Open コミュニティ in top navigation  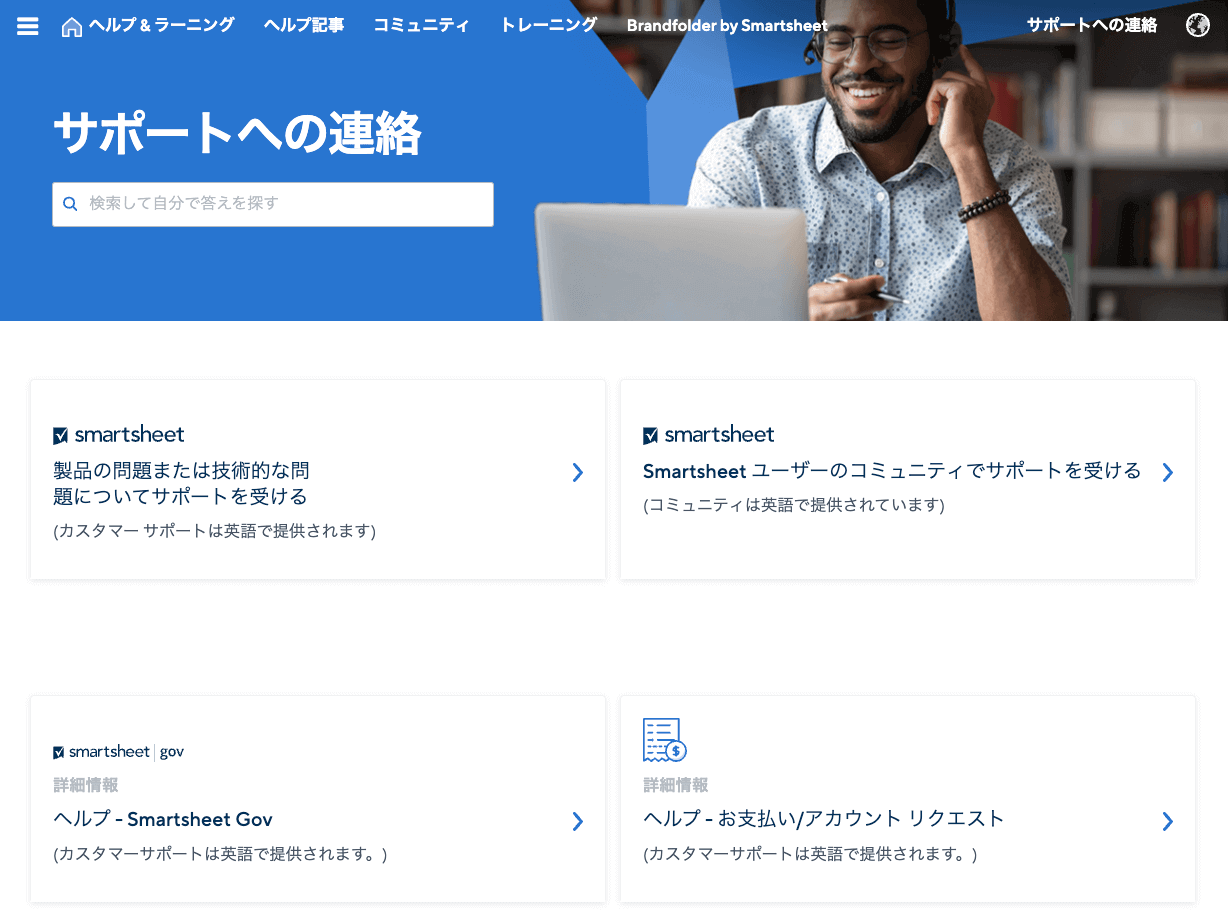[421, 25]
